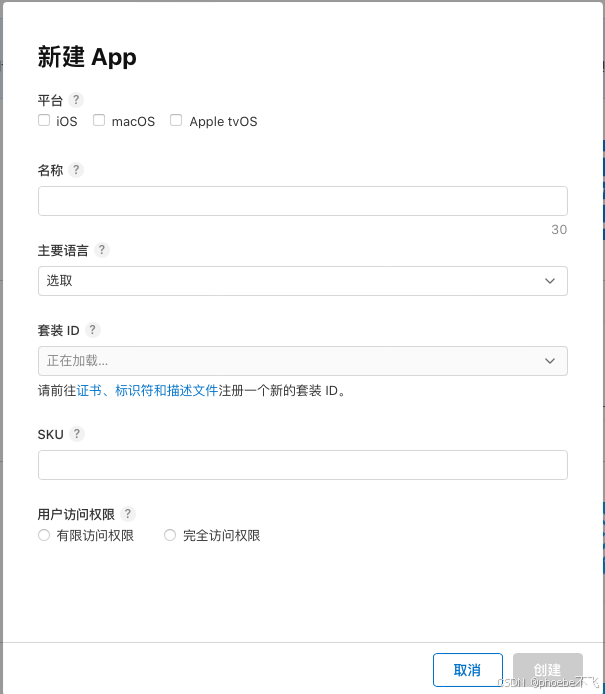
Task: Click the question mark beside 主要语言
Action: [x=102, y=250]
